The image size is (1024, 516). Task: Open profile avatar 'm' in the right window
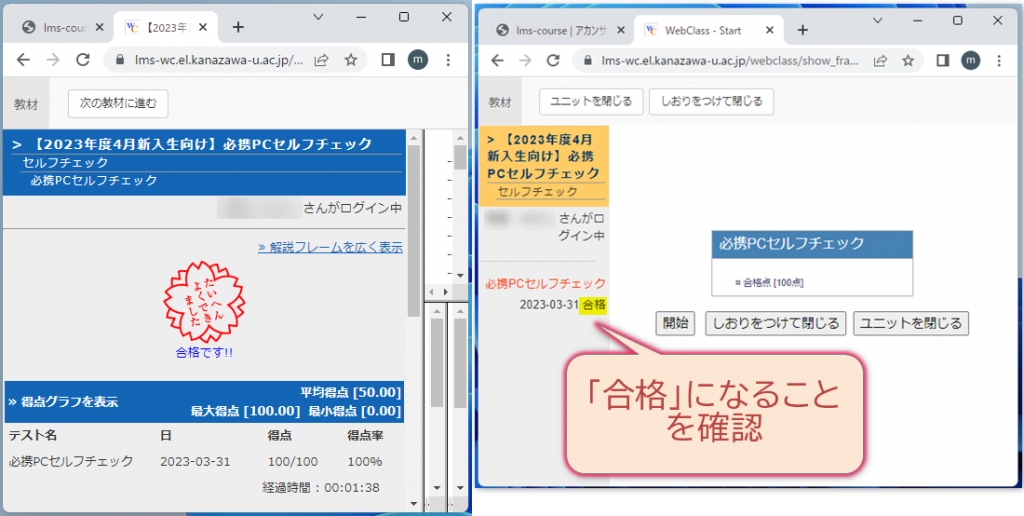pos(970,60)
